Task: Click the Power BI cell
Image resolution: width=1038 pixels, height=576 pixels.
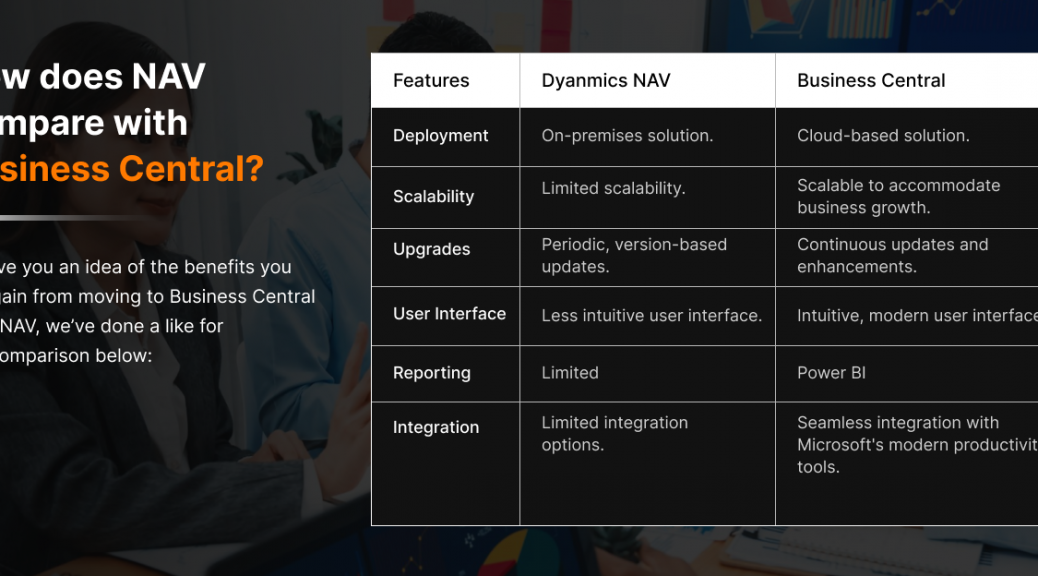Action: click(831, 373)
